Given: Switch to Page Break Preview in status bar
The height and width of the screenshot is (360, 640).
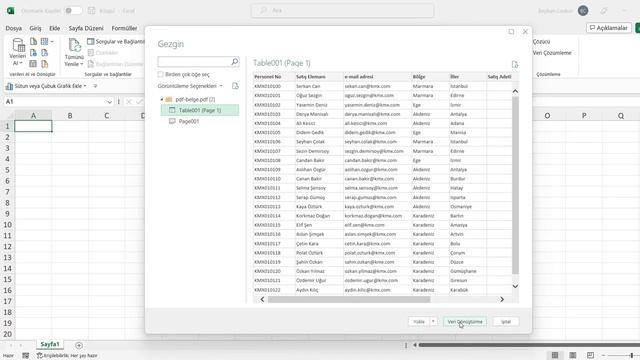Looking at the screenshot, I should (590, 355).
